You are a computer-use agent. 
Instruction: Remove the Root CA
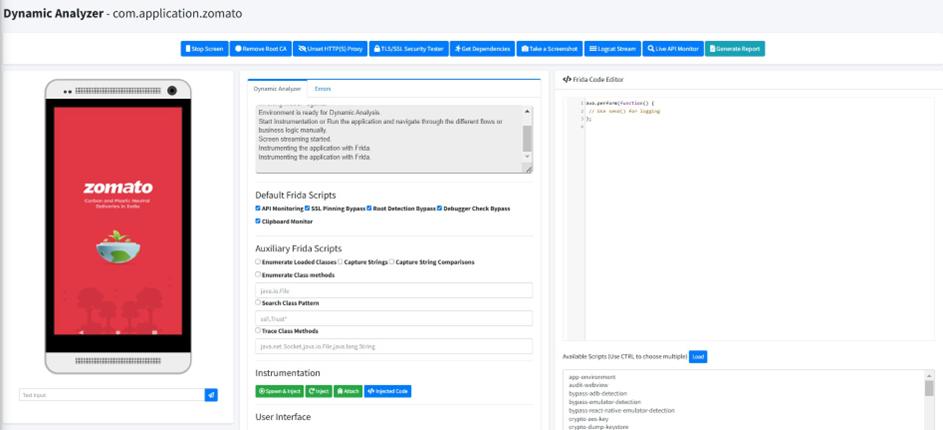260,49
